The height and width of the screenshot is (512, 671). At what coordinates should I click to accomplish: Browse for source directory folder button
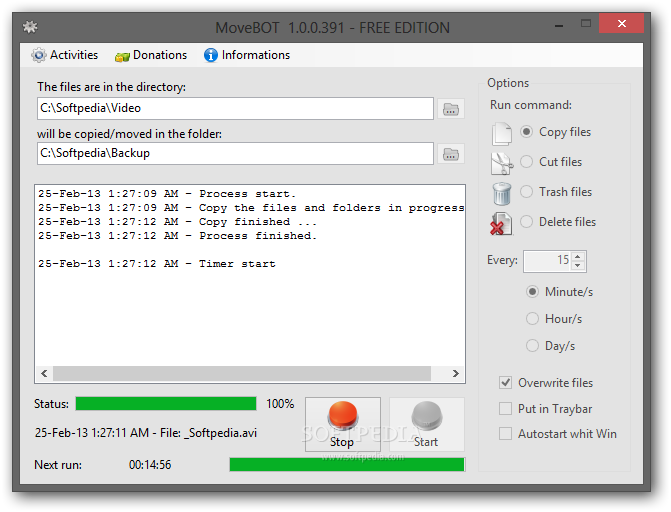pyautogui.click(x=451, y=109)
